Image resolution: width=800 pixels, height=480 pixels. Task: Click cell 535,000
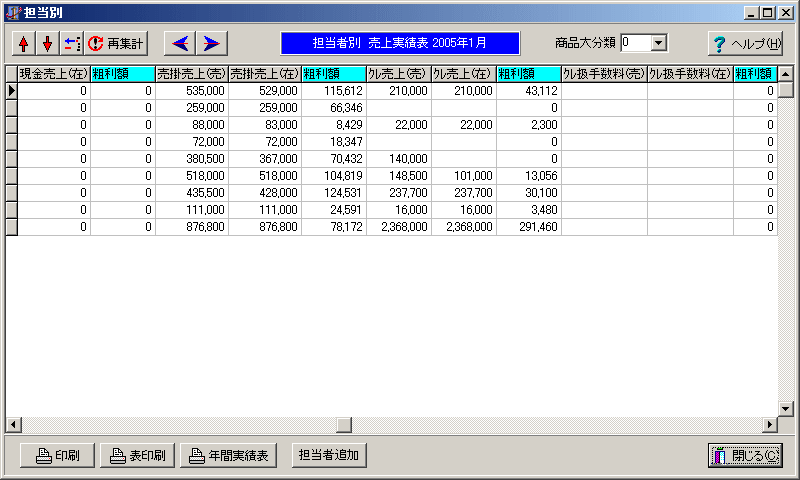[192, 91]
